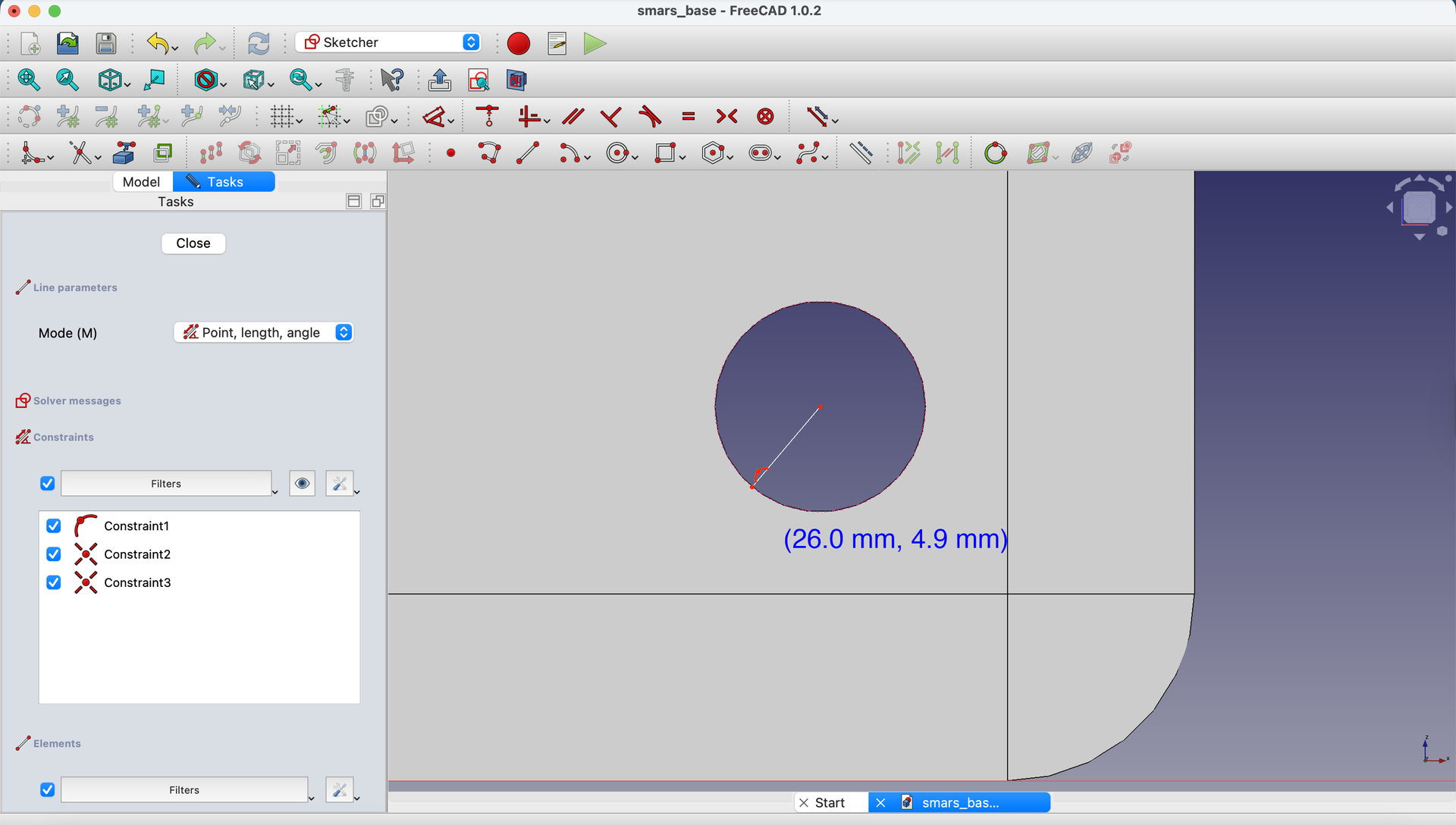Click the Tasks panel float/undock icon
Image resolution: width=1456 pixels, height=825 pixels.
pos(378,201)
